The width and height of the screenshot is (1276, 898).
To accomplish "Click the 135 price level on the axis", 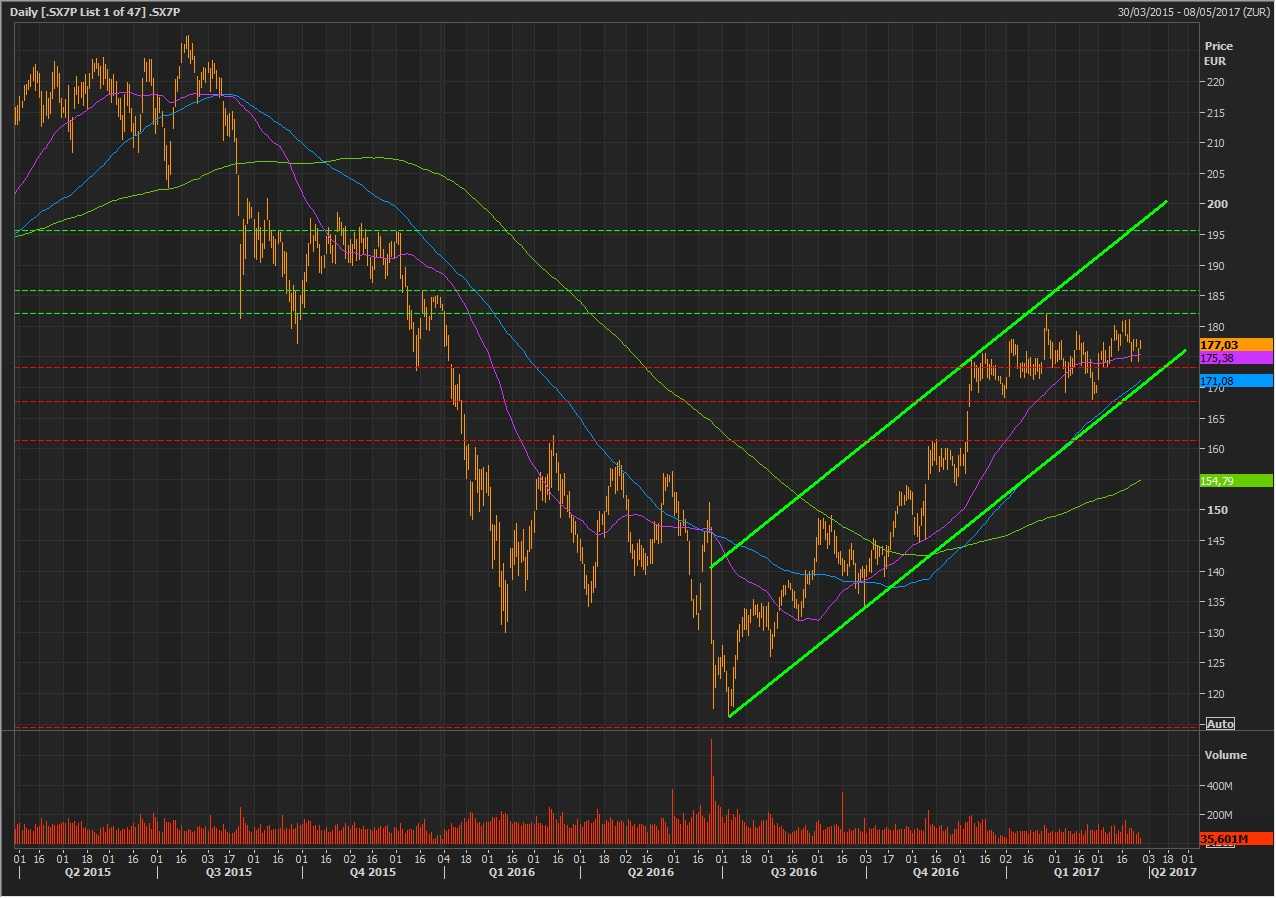I will point(1214,602).
